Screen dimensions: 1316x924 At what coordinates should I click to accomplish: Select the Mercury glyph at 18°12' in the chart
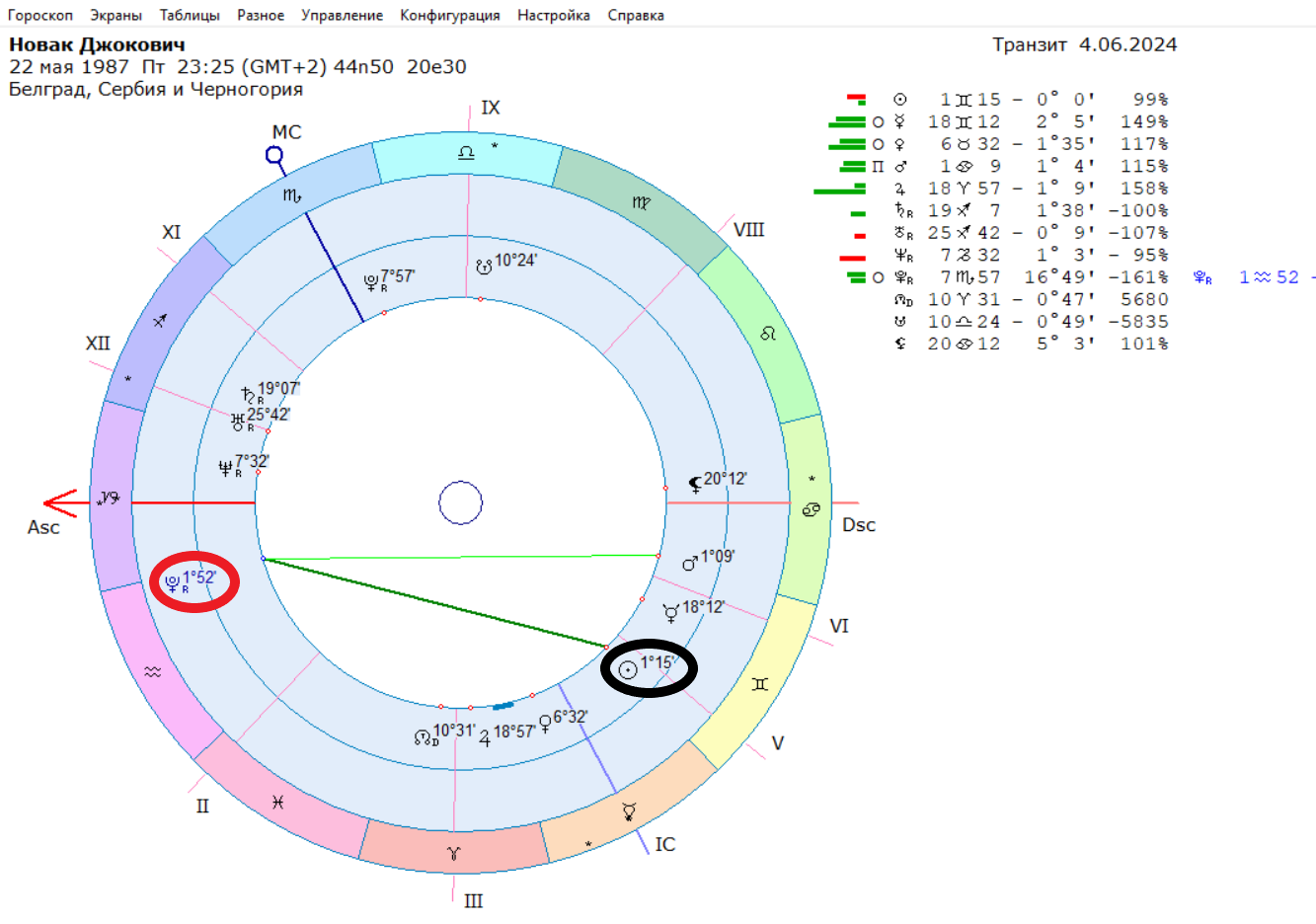(671, 614)
